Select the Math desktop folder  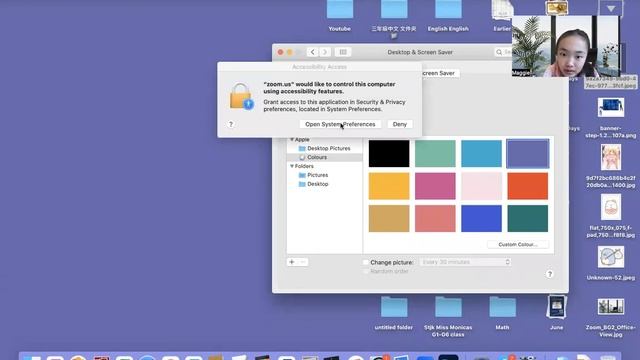502,313
